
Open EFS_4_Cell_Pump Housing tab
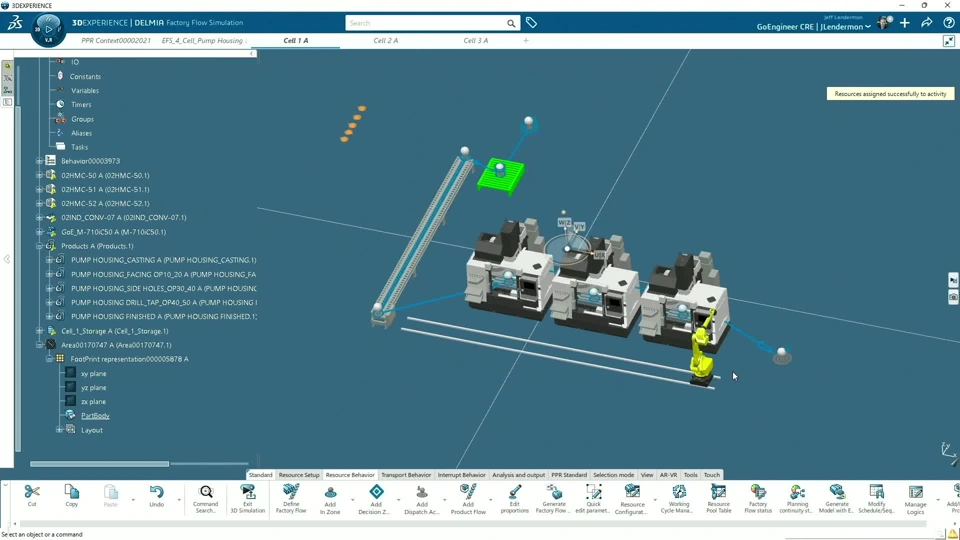pos(203,40)
